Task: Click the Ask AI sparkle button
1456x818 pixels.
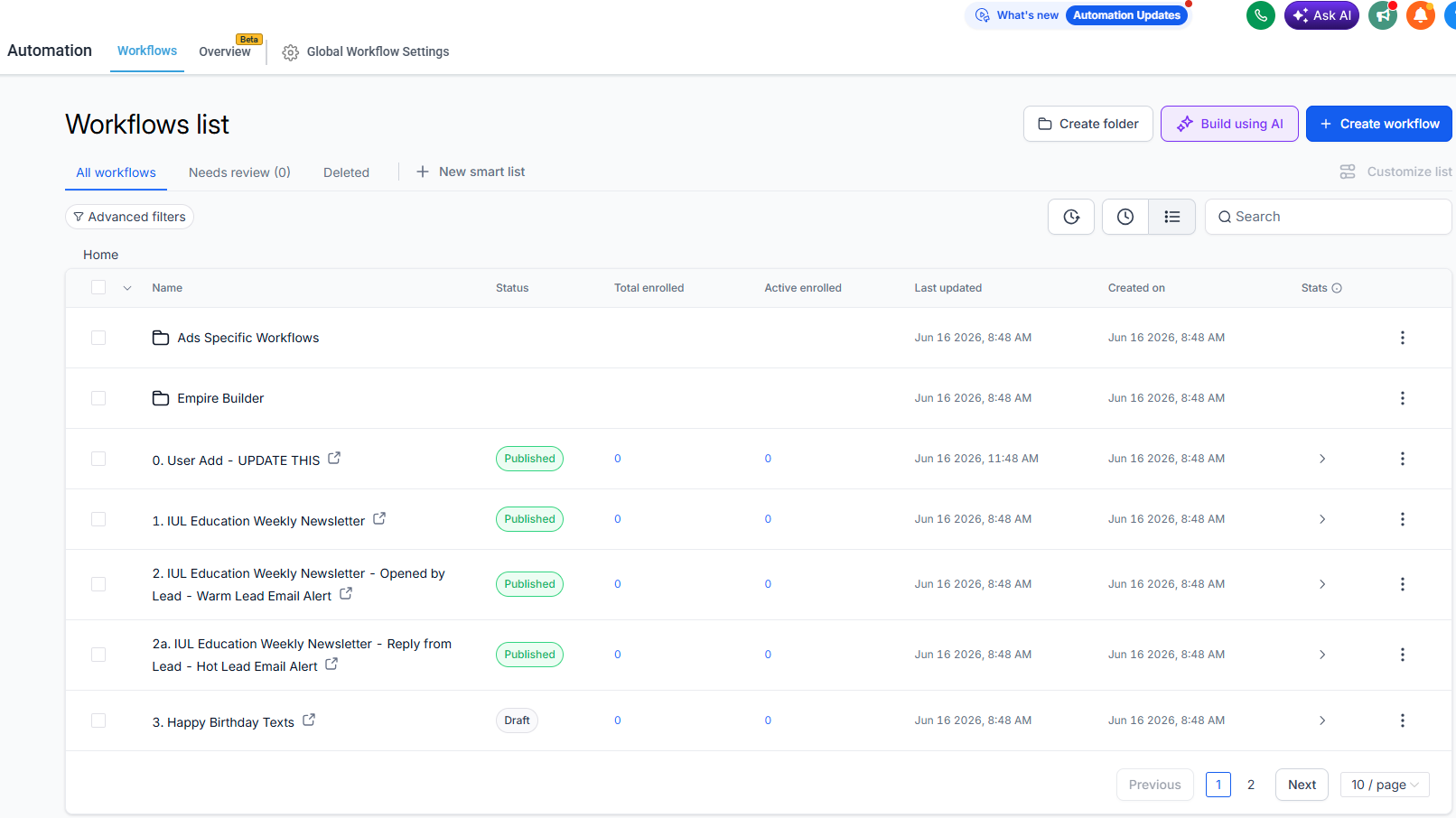Action: pyautogui.click(x=1321, y=15)
